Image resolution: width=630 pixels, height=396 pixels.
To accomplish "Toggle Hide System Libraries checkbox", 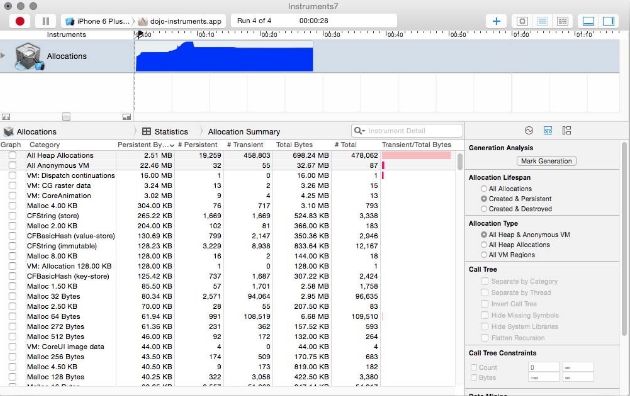I will click(485, 327).
